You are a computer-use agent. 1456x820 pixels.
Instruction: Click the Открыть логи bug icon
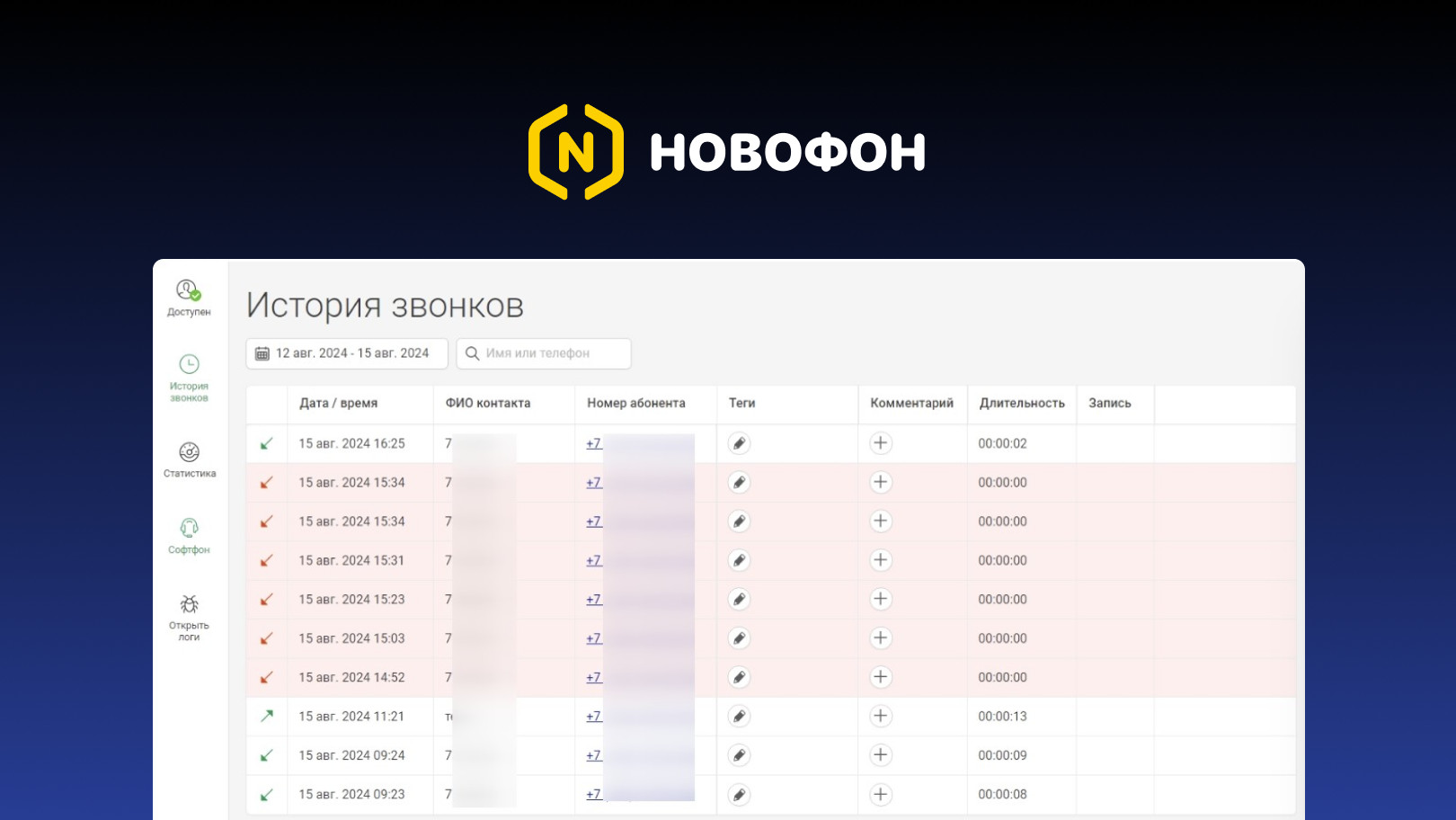coord(189,603)
